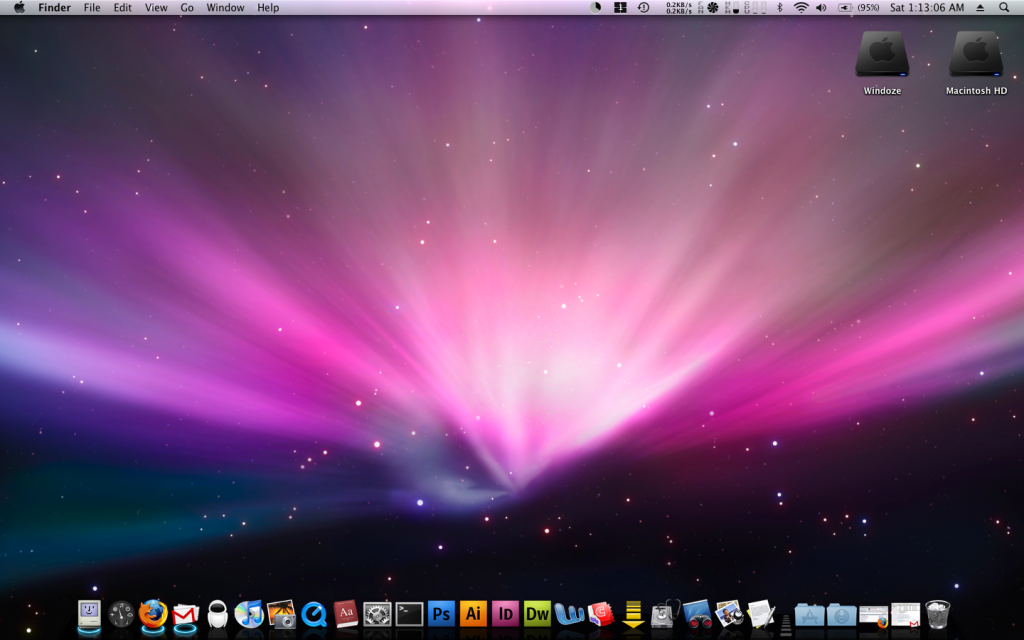Open the red notebook app in Dock
Screen dimensions: 1024x640
tap(601, 615)
